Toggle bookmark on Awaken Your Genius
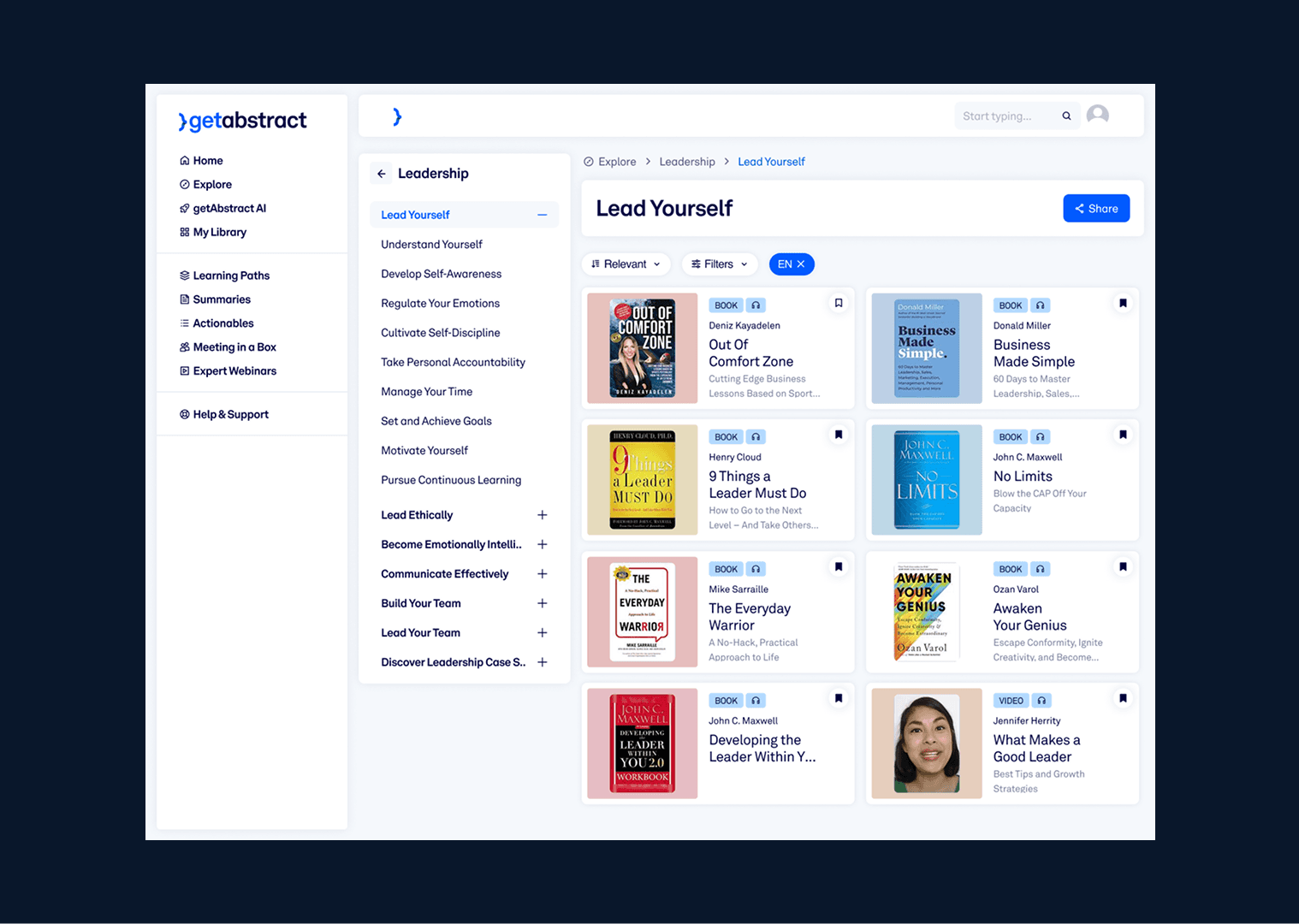Image resolution: width=1299 pixels, height=924 pixels. click(x=1123, y=566)
